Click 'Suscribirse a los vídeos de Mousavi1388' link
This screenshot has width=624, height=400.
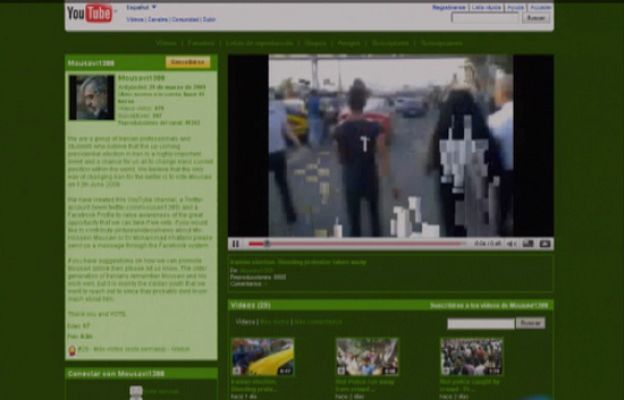(x=489, y=305)
